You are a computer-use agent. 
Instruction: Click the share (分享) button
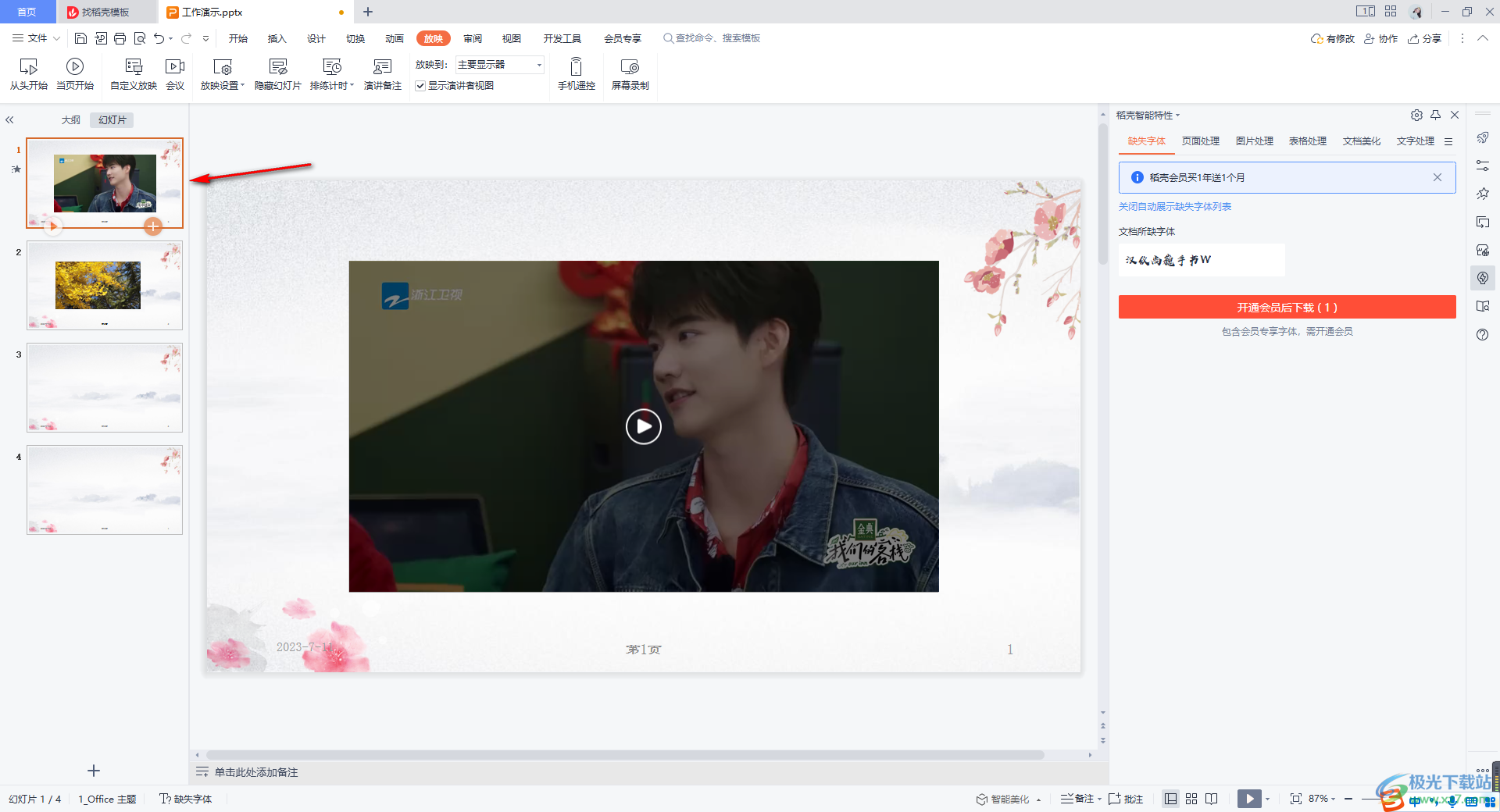pyautogui.click(x=1425, y=38)
